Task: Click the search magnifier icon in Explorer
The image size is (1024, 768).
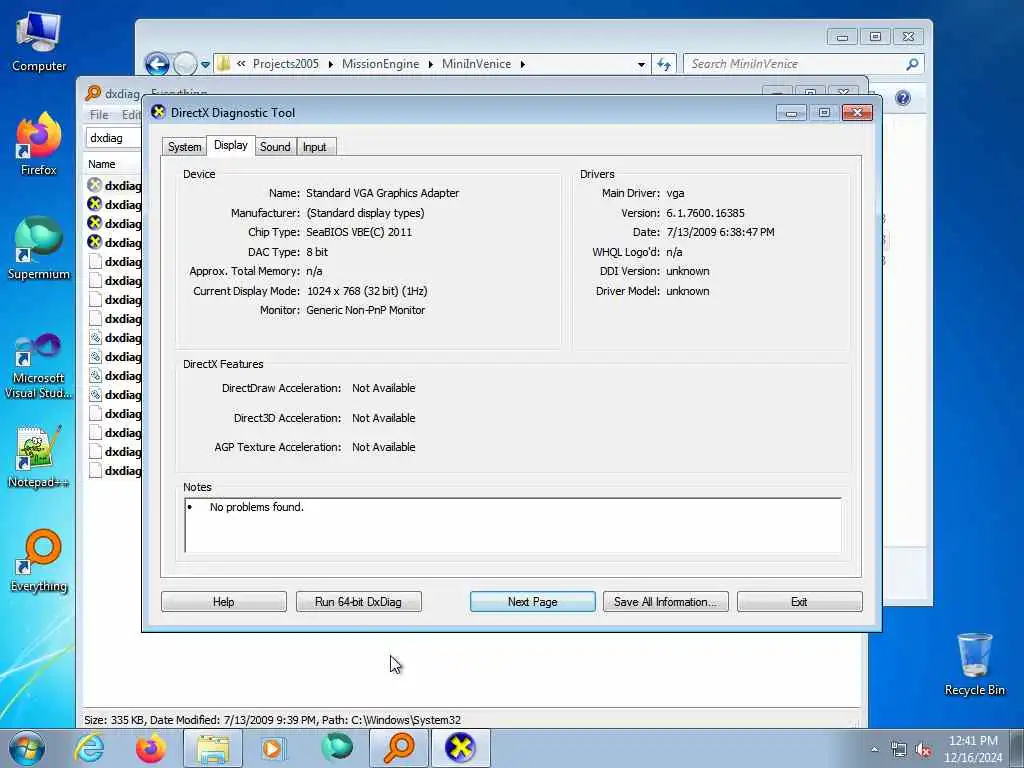Action: tap(912, 64)
